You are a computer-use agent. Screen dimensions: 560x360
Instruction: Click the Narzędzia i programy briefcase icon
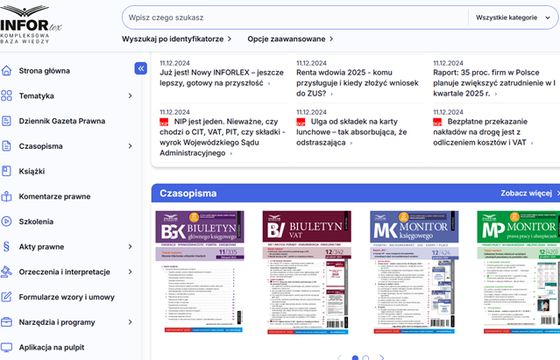point(6,322)
